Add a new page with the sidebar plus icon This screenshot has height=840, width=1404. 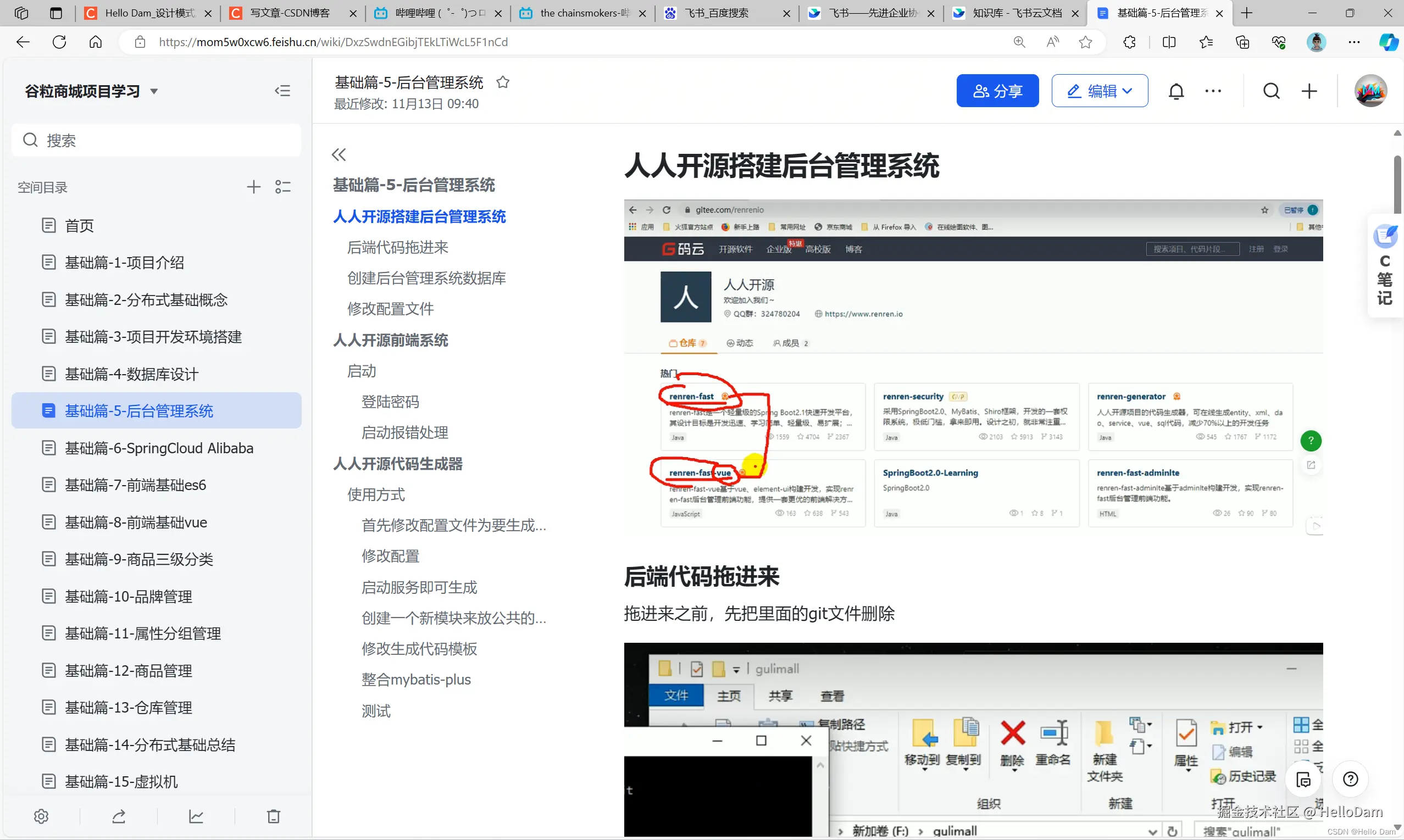tap(253, 187)
